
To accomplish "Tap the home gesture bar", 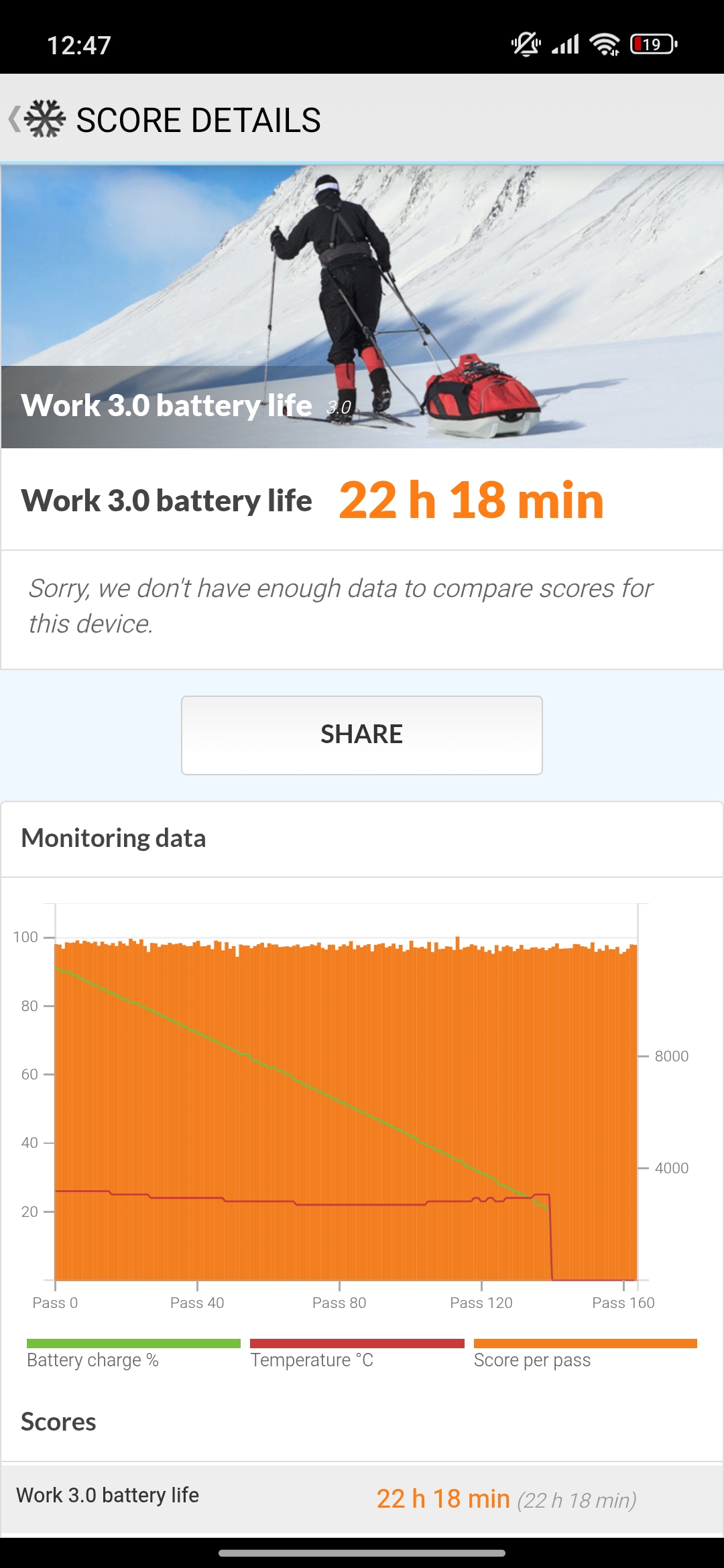I will [x=362, y=1553].
